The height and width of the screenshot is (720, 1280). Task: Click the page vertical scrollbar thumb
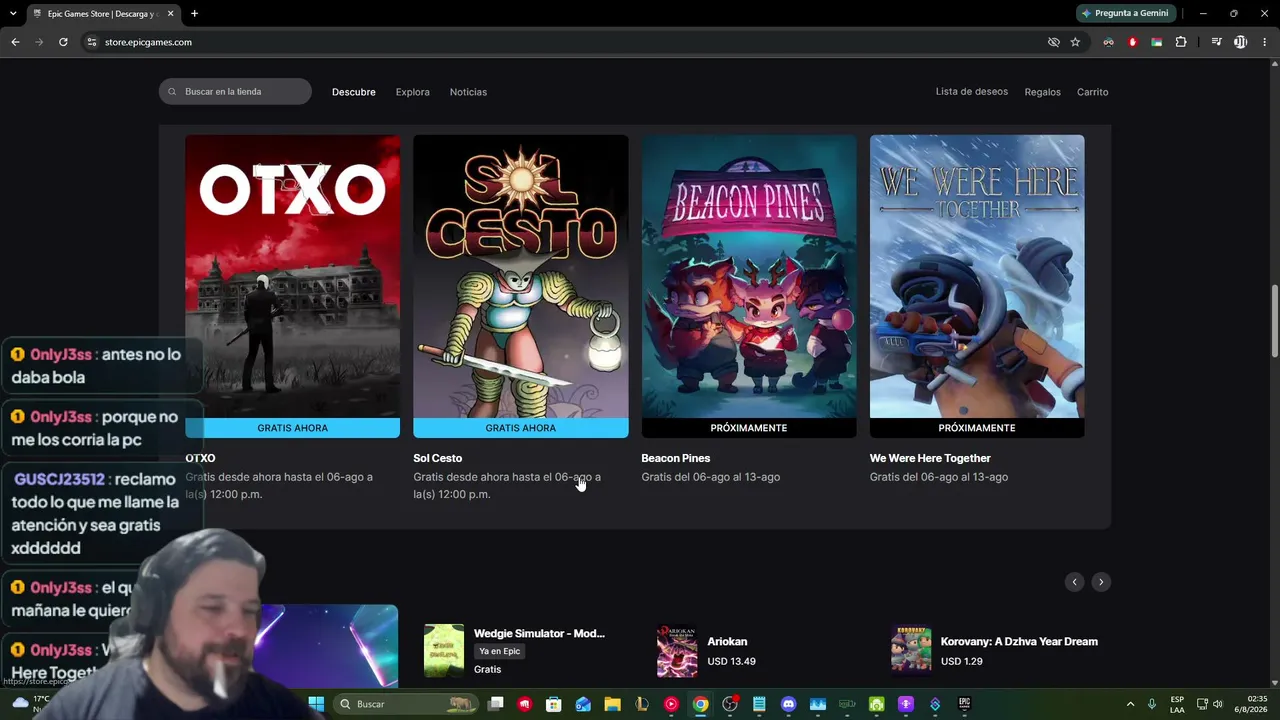point(1275,320)
